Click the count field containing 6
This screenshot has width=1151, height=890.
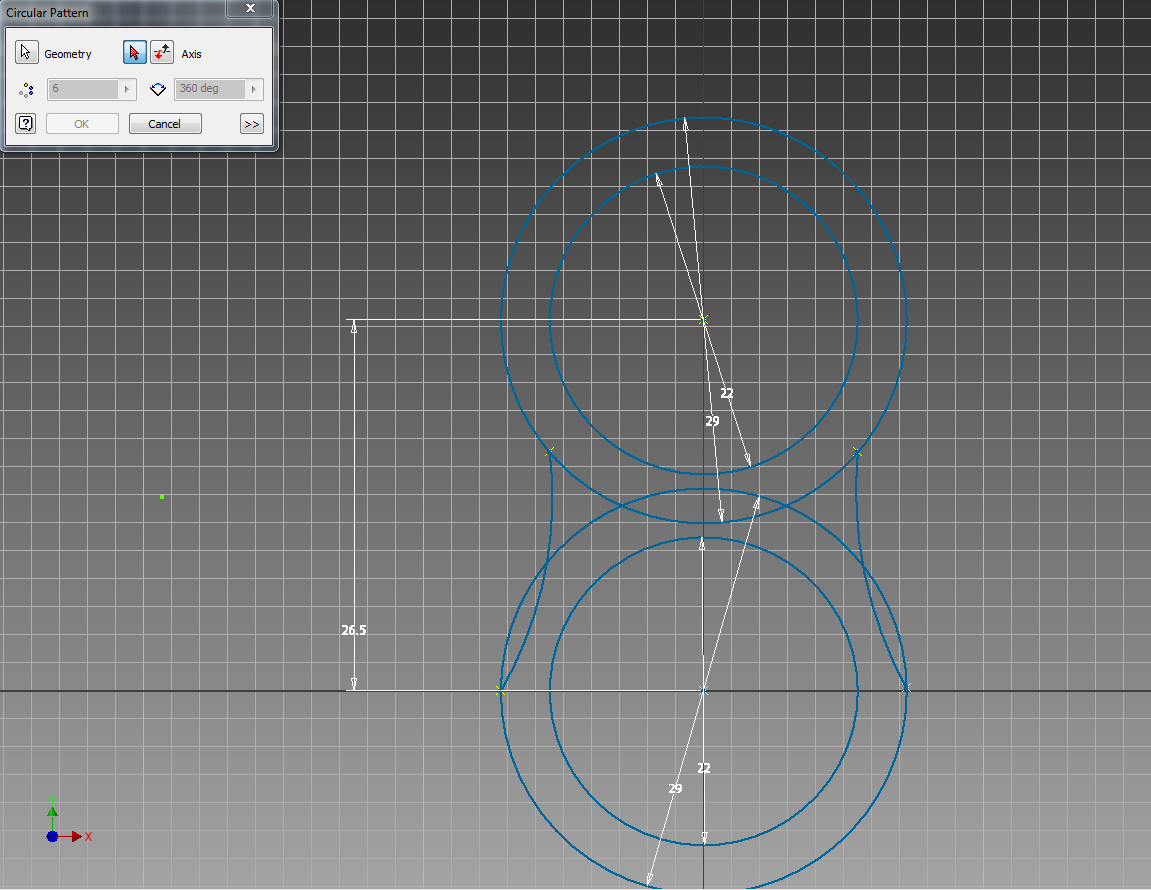click(83, 89)
